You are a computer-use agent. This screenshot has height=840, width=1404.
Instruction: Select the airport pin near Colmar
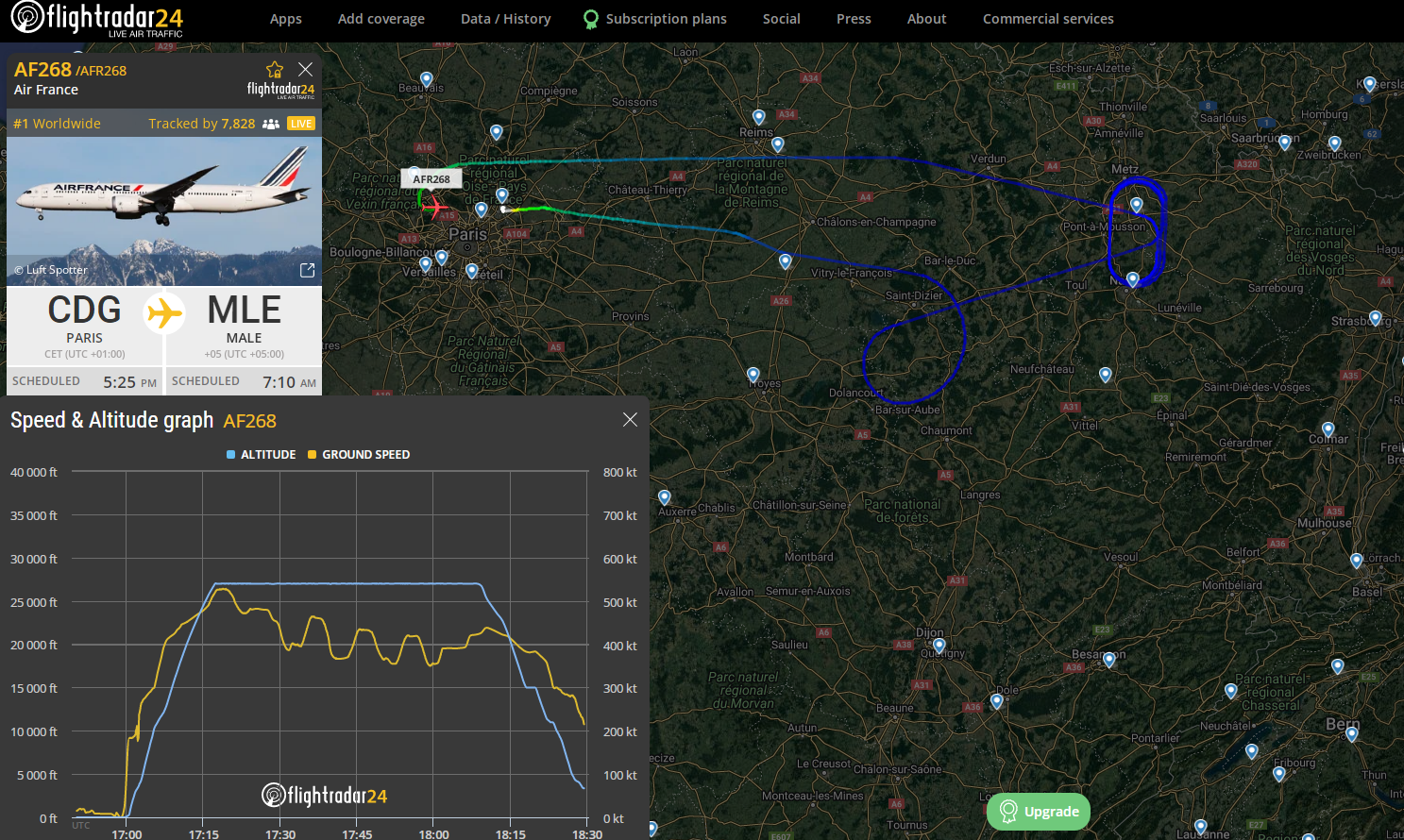[x=1328, y=429]
